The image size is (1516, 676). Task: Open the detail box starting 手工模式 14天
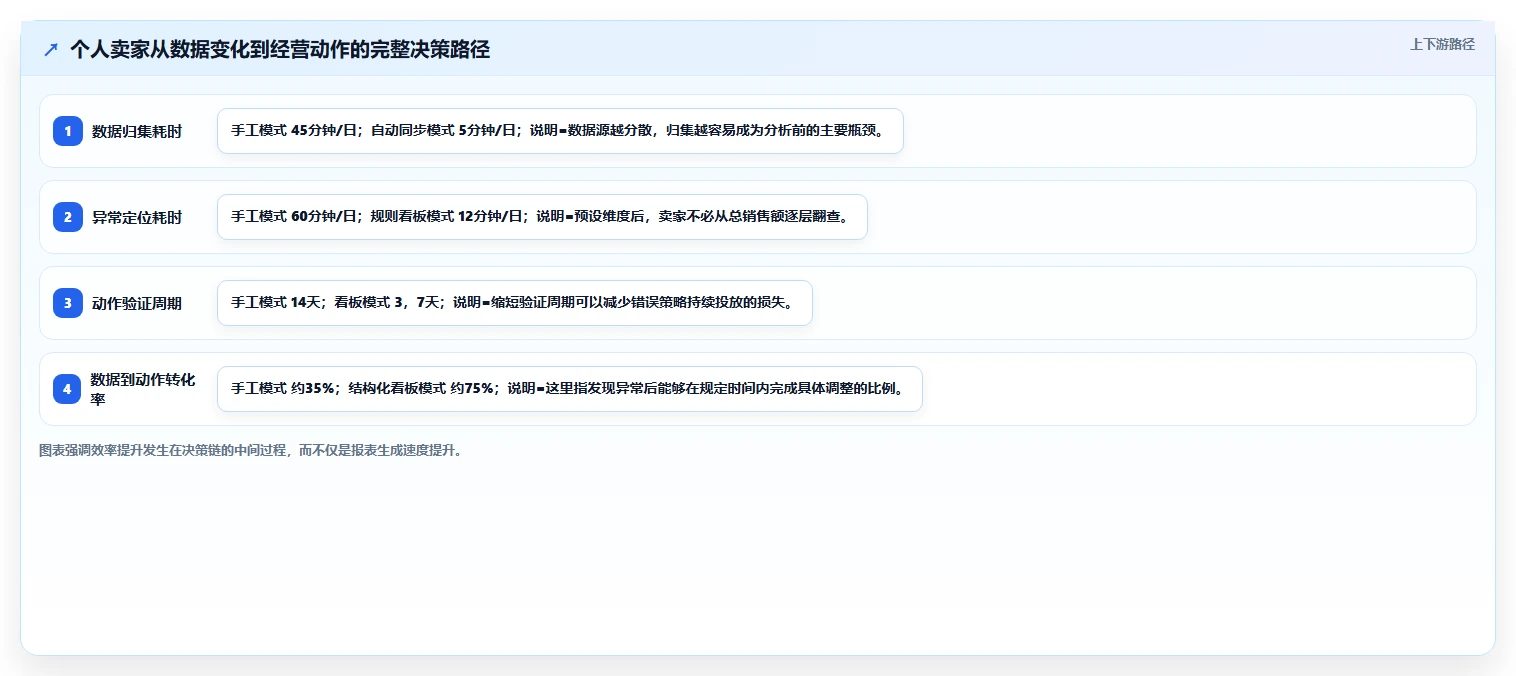click(515, 303)
